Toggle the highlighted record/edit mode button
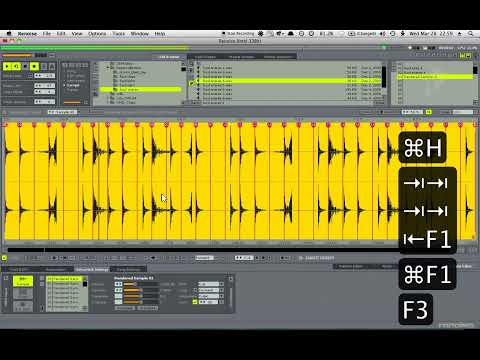 34,66
